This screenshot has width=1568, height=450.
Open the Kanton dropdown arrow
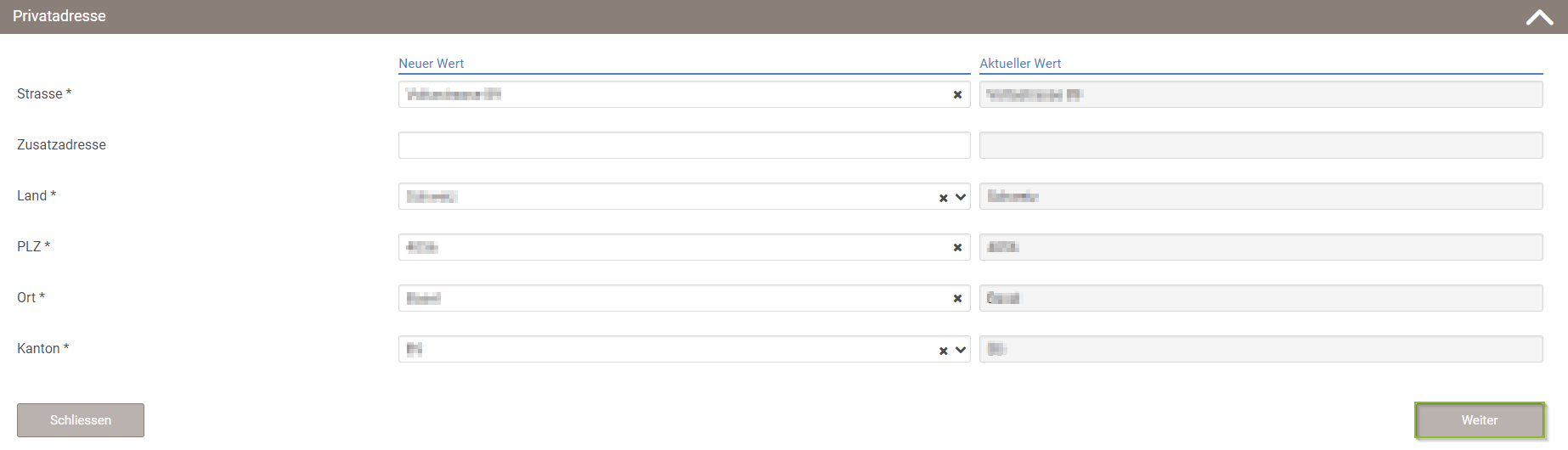point(961,350)
